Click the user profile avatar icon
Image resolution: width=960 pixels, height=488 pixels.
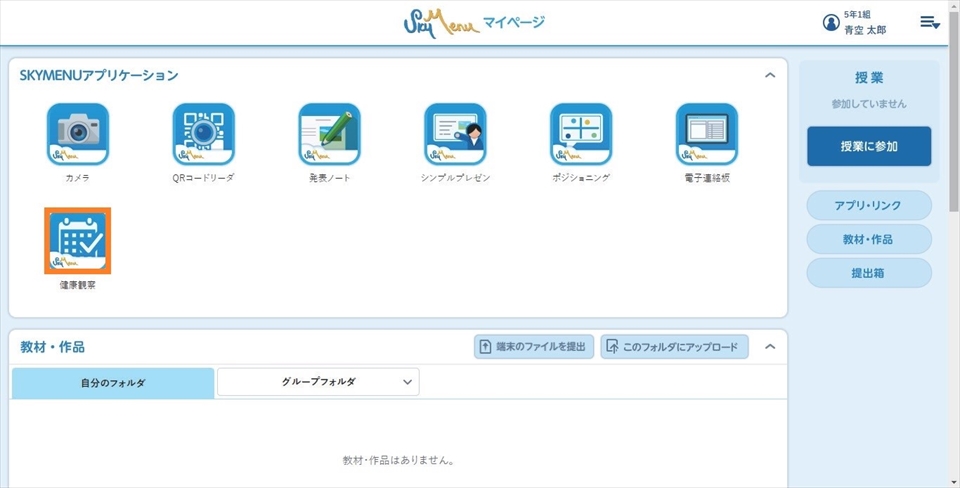pos(830,23)
